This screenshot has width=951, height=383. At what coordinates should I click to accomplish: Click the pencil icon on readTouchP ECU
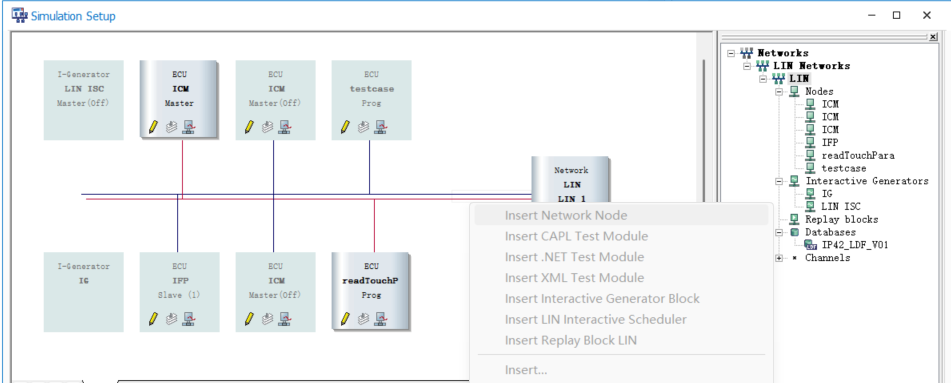(x=345, y=318)
